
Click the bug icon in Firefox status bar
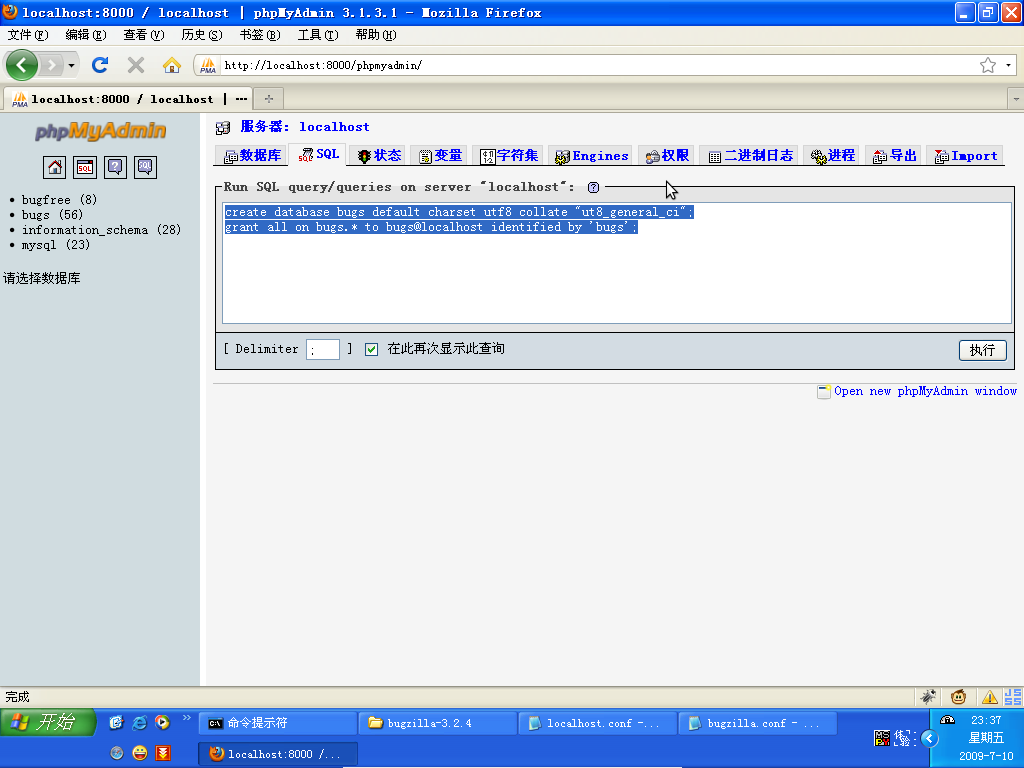pyautogui.click(x=928, y=697)
